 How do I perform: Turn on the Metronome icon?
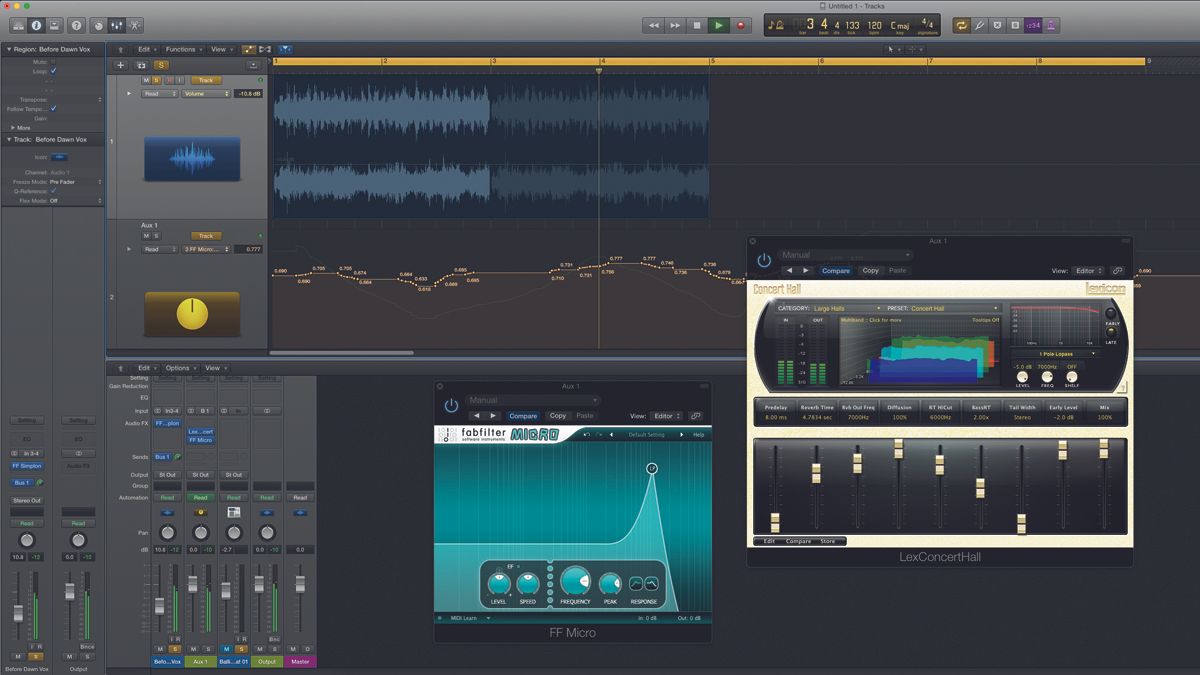click(x=1051, y=25)
